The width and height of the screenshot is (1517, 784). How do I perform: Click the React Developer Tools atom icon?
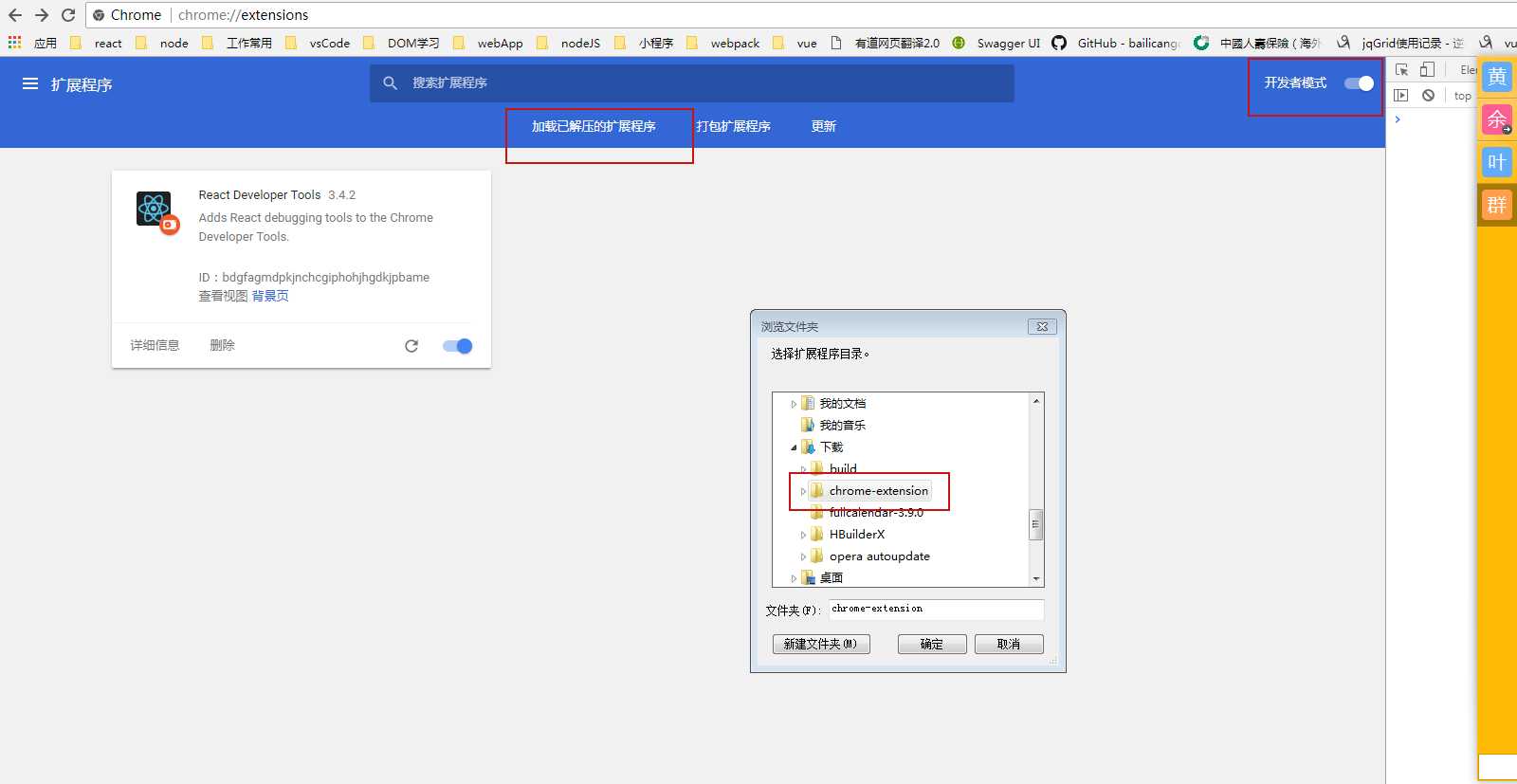(154, 209)
